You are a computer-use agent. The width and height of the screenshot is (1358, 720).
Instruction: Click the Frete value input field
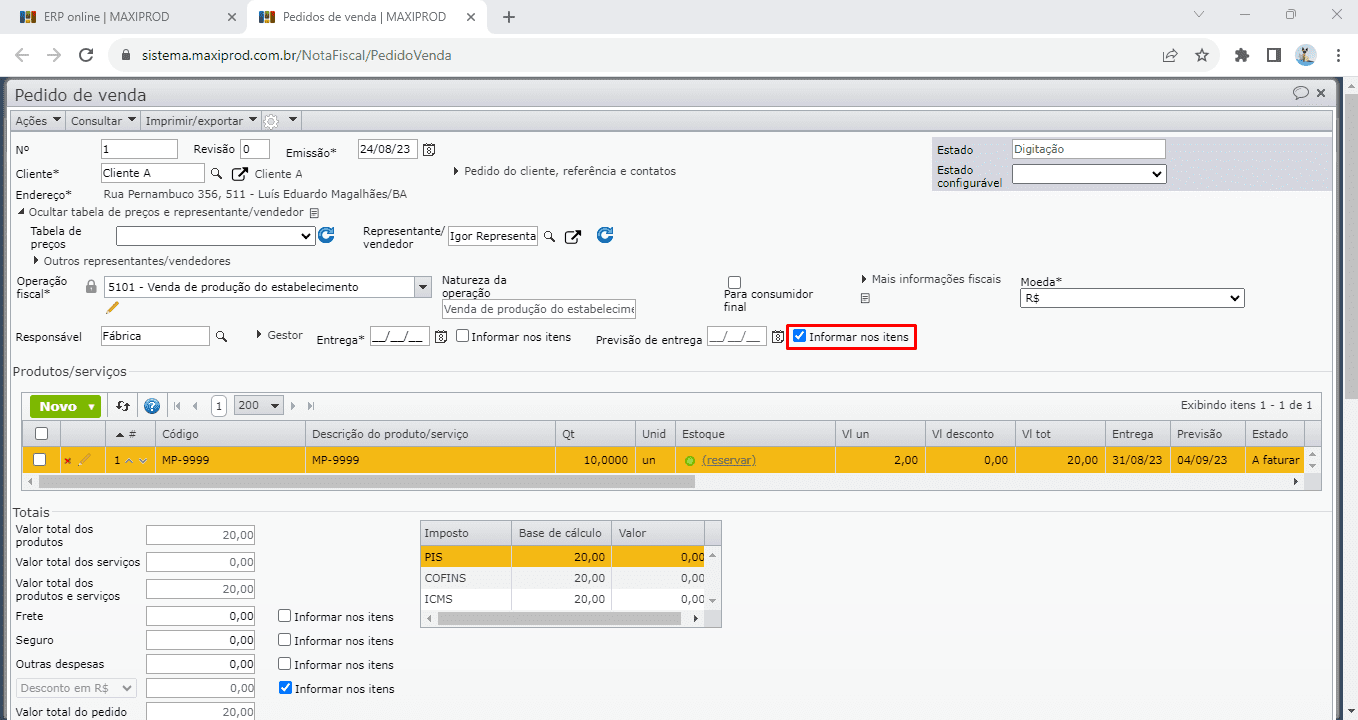click(200, 617)
